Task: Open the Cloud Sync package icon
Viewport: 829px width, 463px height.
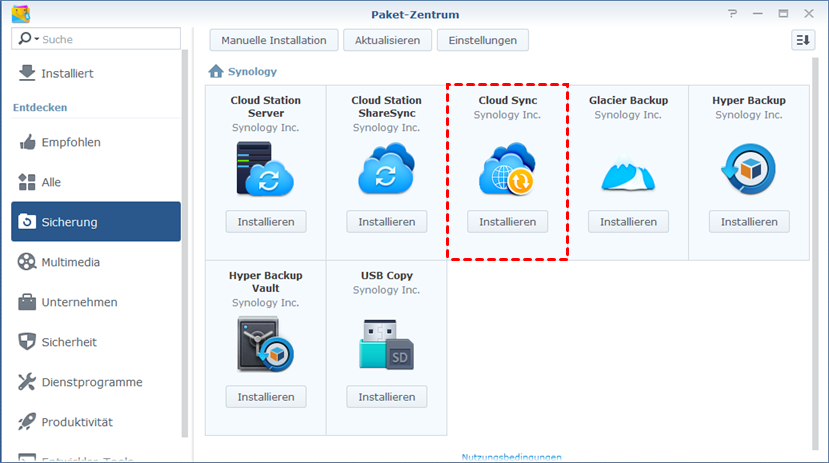Action: pyautogui.click(x=507, y=169)
